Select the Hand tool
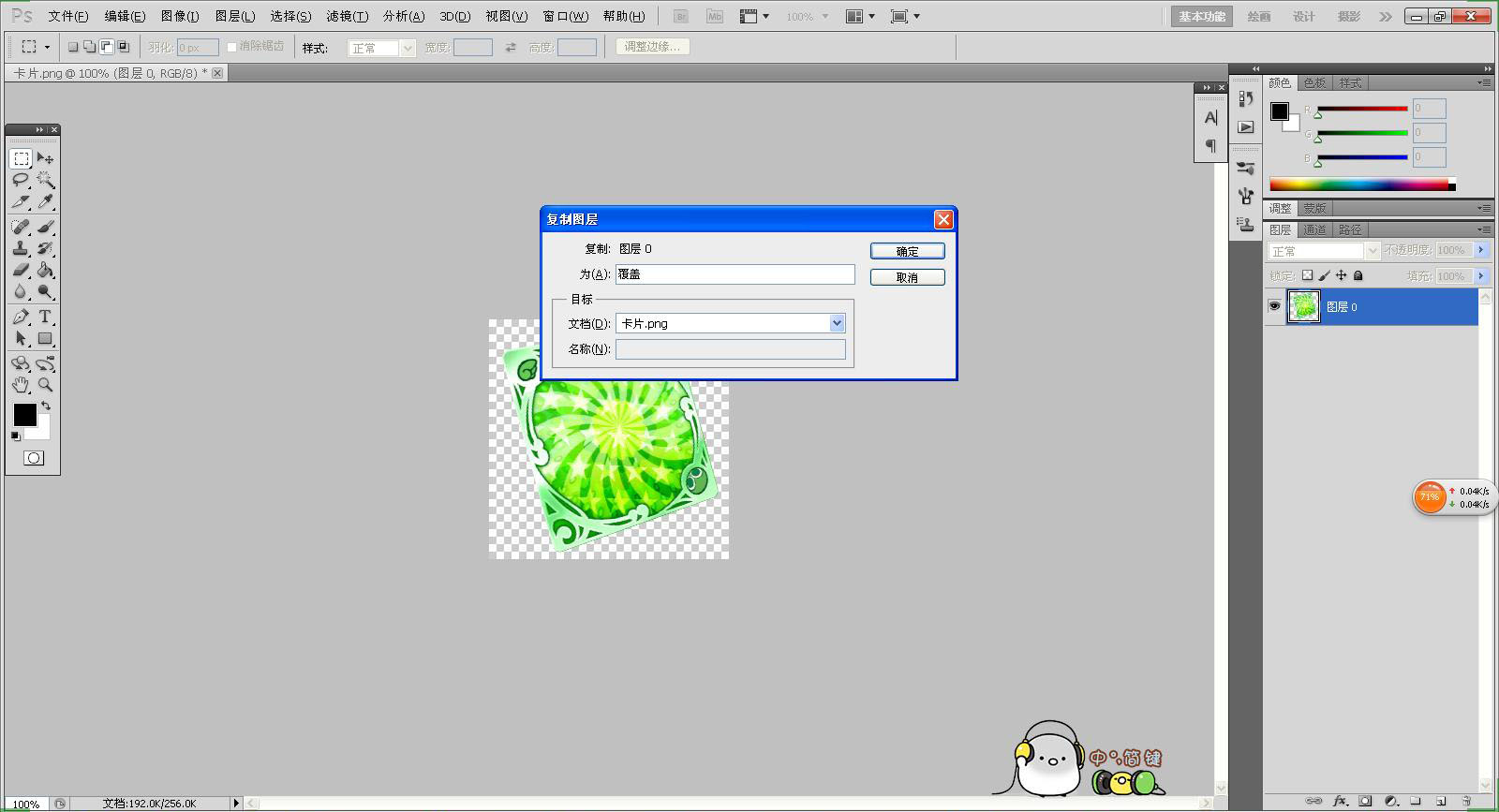This screenshot has width=1499, height=812. pos(21,385)
